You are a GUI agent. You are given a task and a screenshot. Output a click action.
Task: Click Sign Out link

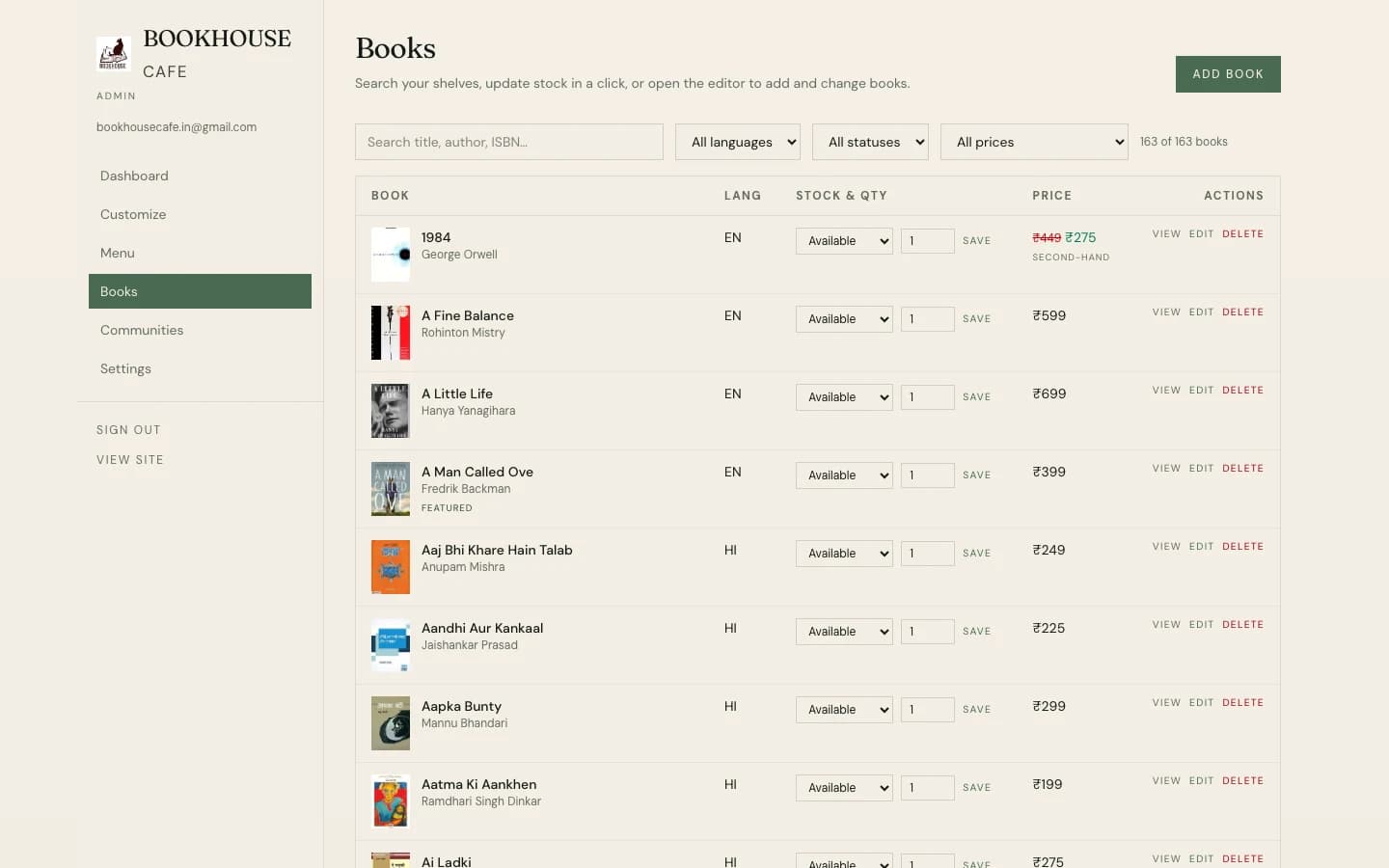(128, 430)
